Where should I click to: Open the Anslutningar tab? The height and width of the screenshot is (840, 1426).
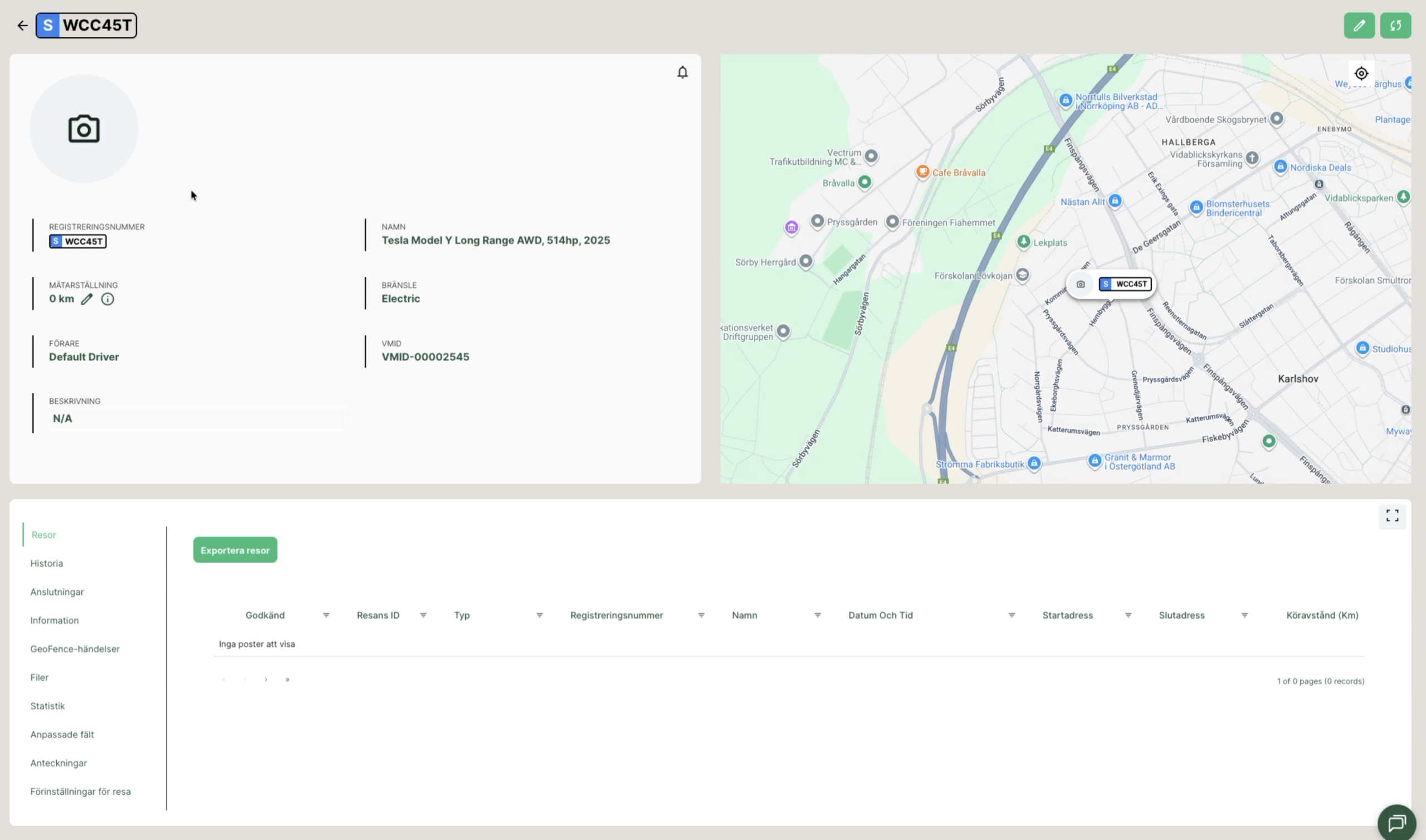click(x=57, y=592)
